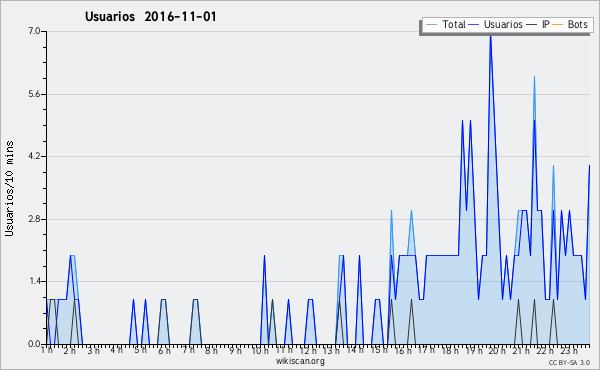Click the '5 h' x-axis label

pos(140,350)
